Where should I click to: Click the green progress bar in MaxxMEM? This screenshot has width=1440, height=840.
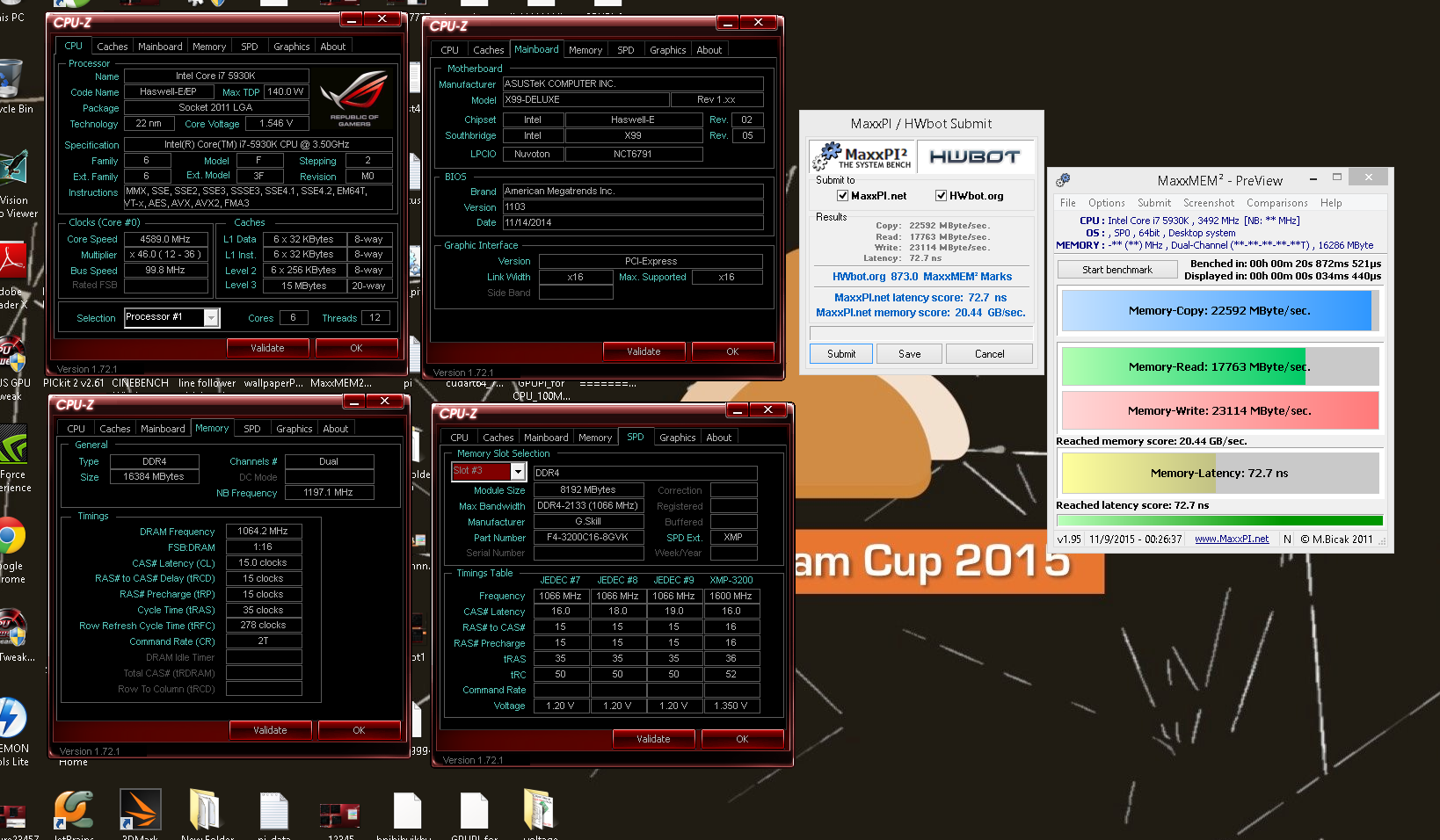pos(1219,521)
